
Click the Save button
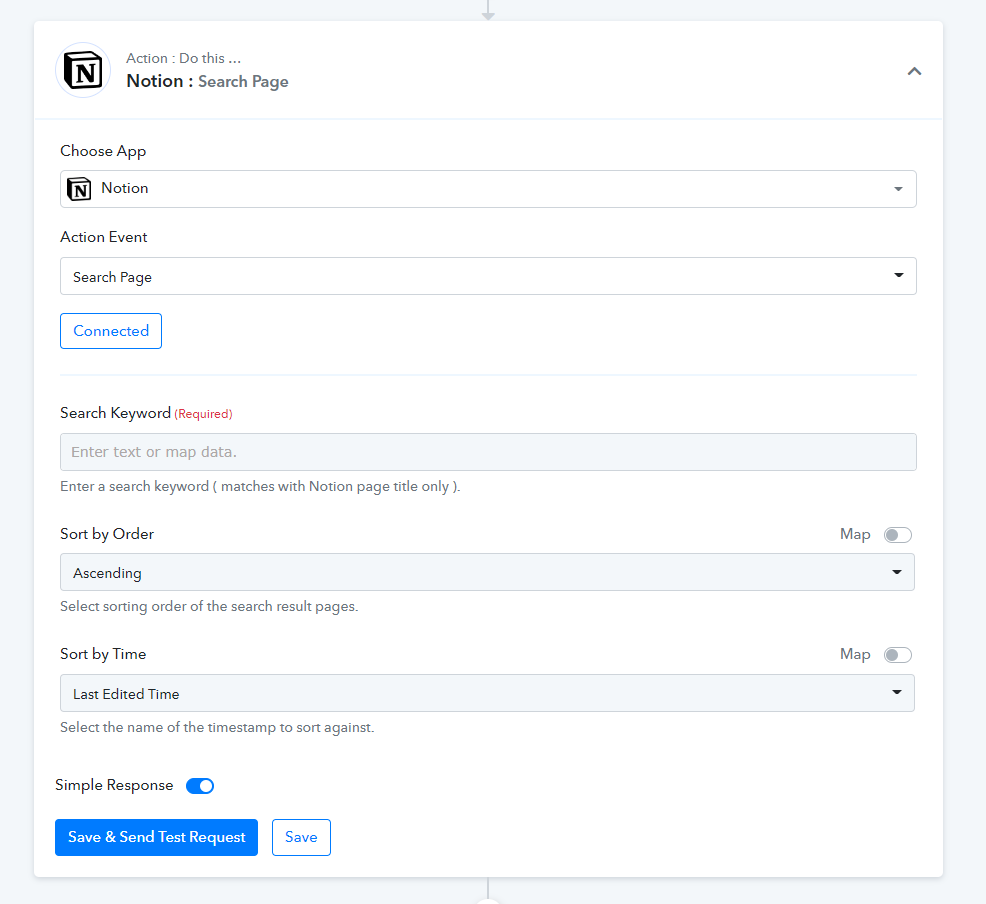point(301,837)
